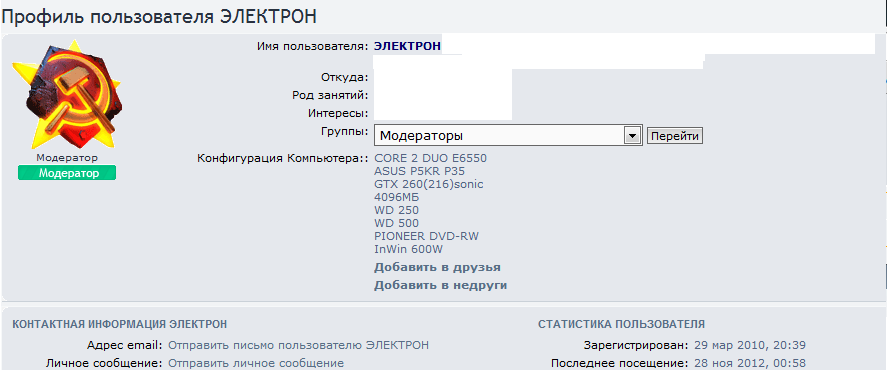887x370 pixels.
Task: Open Отправить личное сообщение link
Action: tap(256, 363)
